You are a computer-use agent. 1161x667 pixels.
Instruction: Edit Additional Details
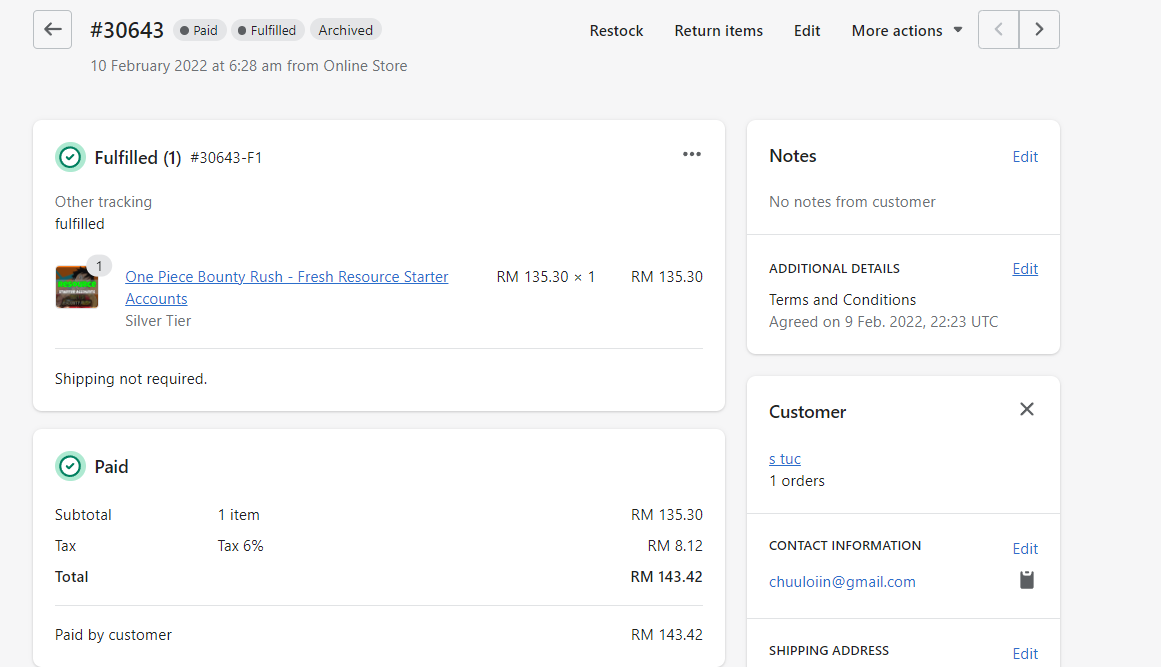[1025, 269]
